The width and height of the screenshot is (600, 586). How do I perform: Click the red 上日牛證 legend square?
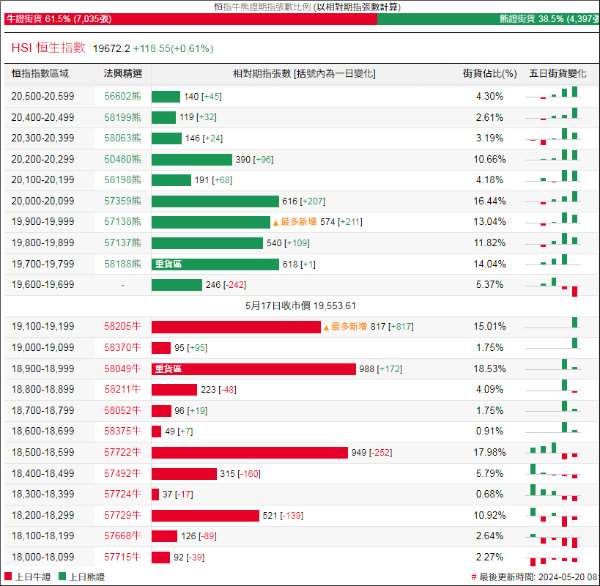click(8, 576)
